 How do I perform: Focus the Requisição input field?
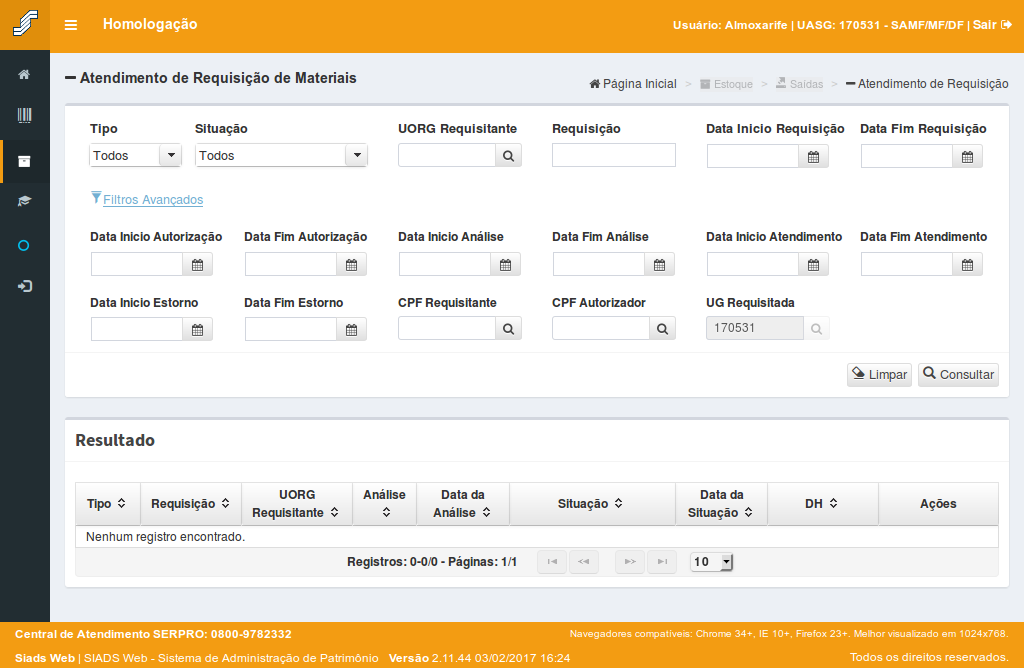(x=614, y=155)
